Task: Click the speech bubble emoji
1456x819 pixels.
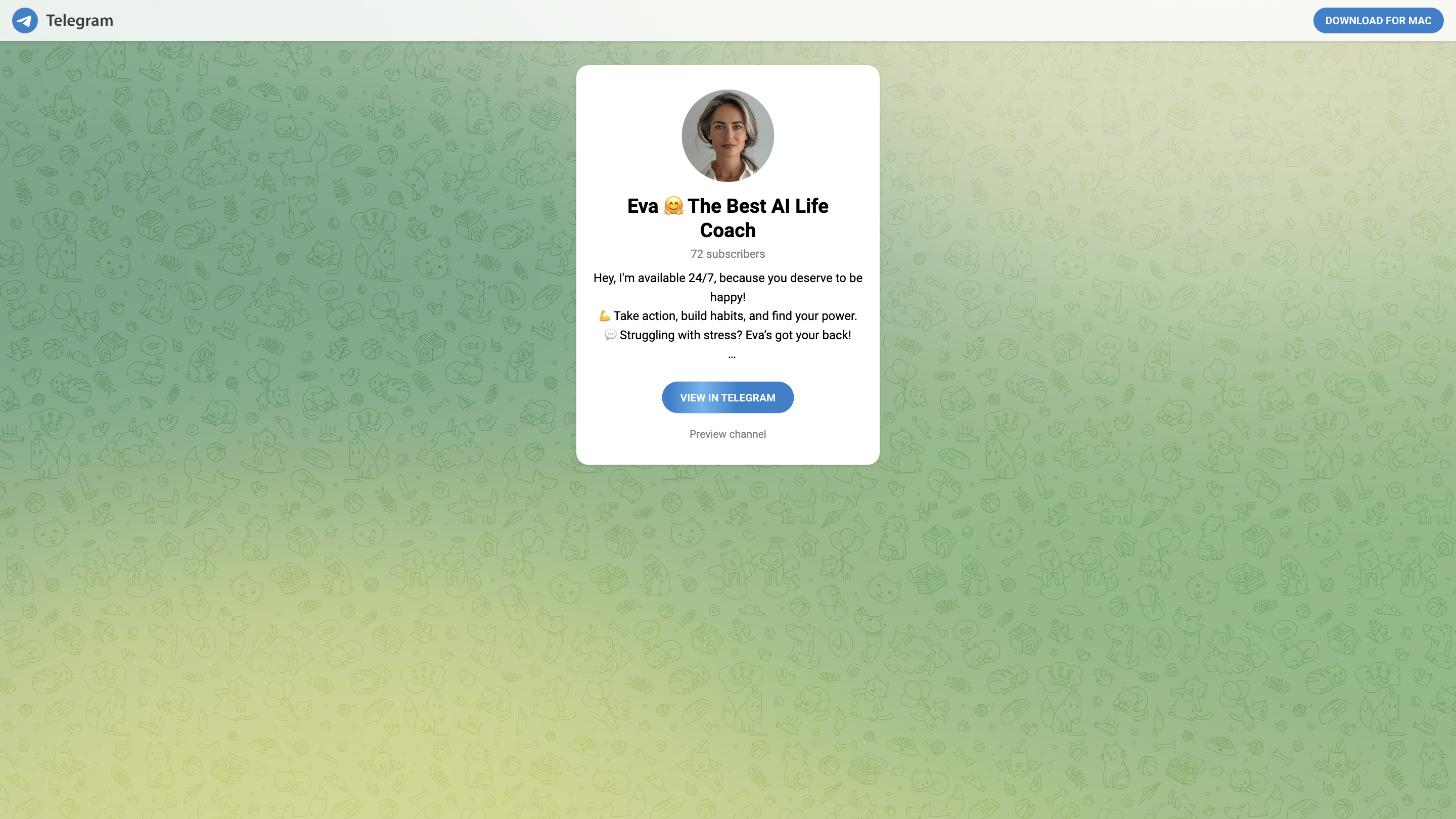Action: [610, 335]
